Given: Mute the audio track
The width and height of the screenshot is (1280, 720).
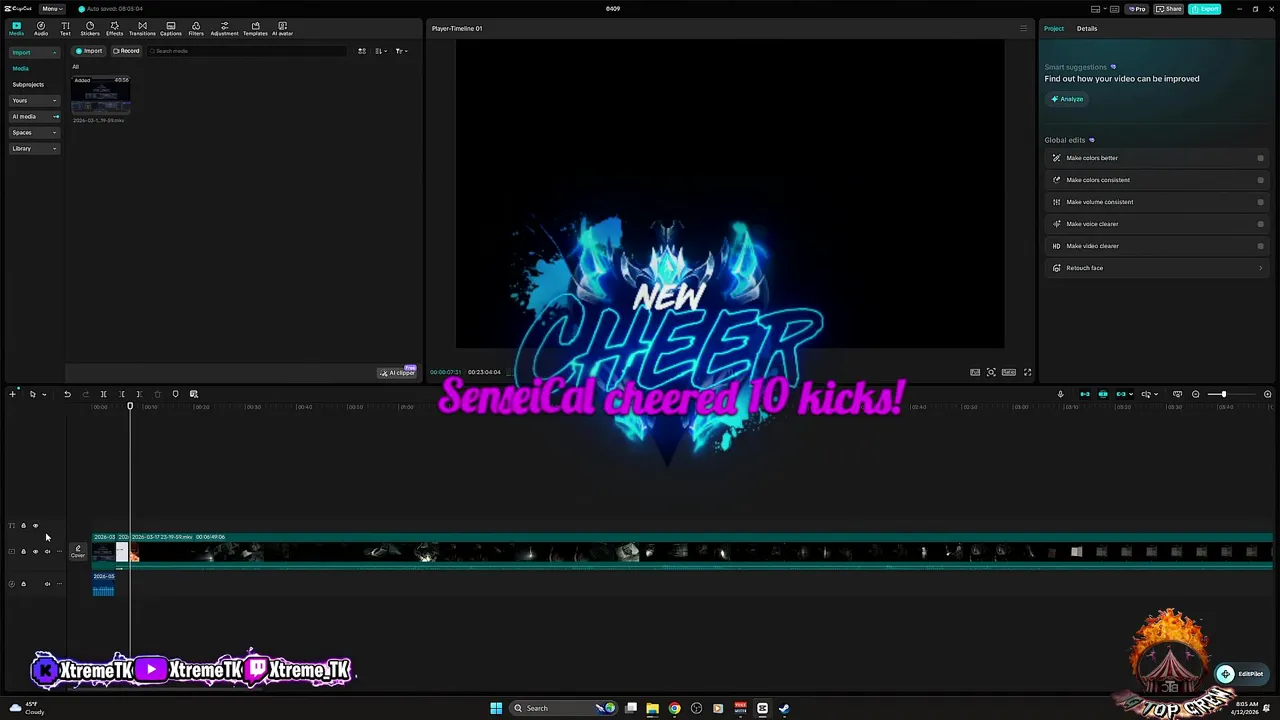Looking at the screenshot, I should [47, 584].
